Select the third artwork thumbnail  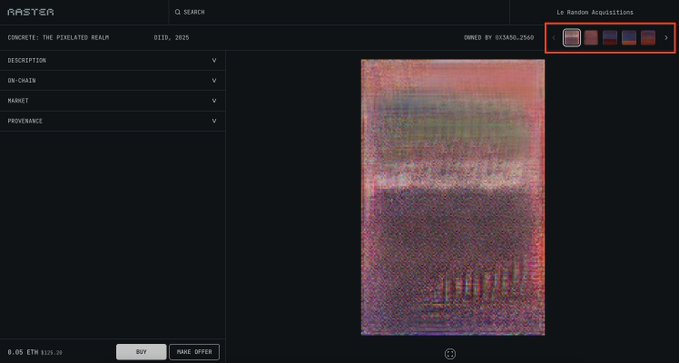point(610,38)
